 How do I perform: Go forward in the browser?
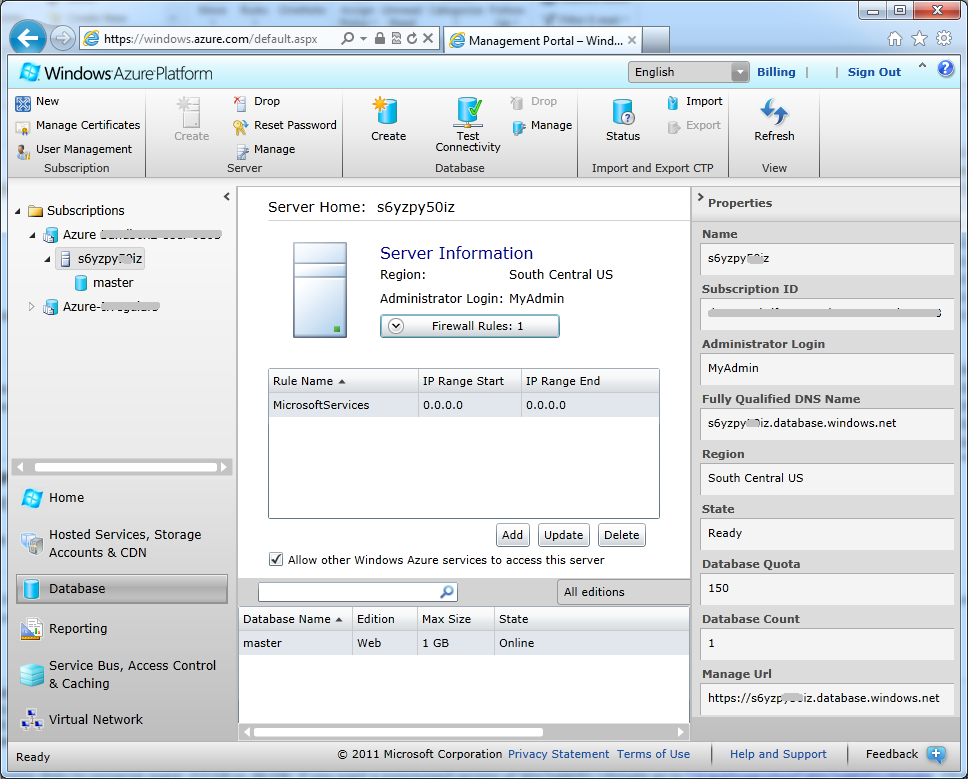62,38
